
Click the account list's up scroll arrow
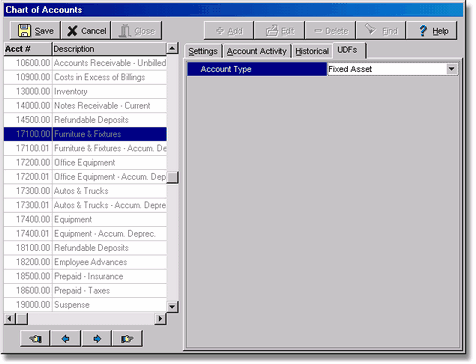pos(172,49)
